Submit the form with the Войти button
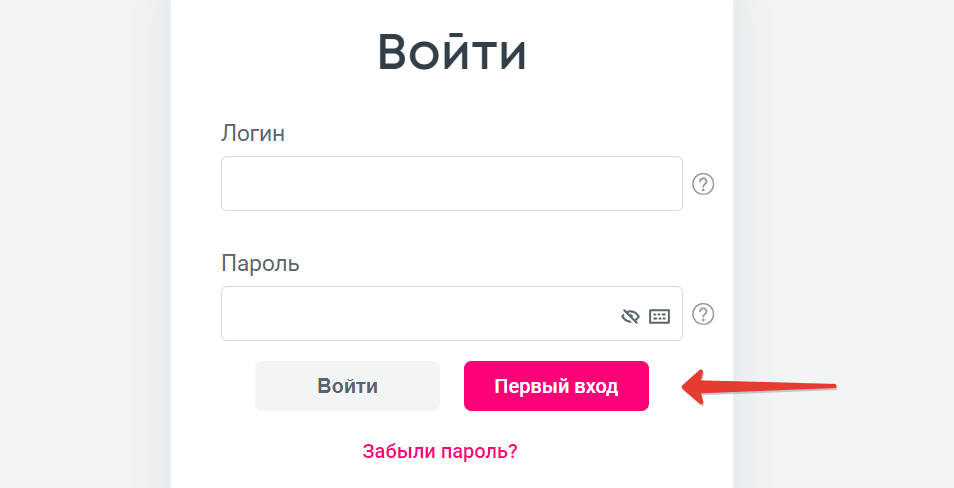Screen dimensions: 954x488 pyautogui.click(x=347, y=386)
